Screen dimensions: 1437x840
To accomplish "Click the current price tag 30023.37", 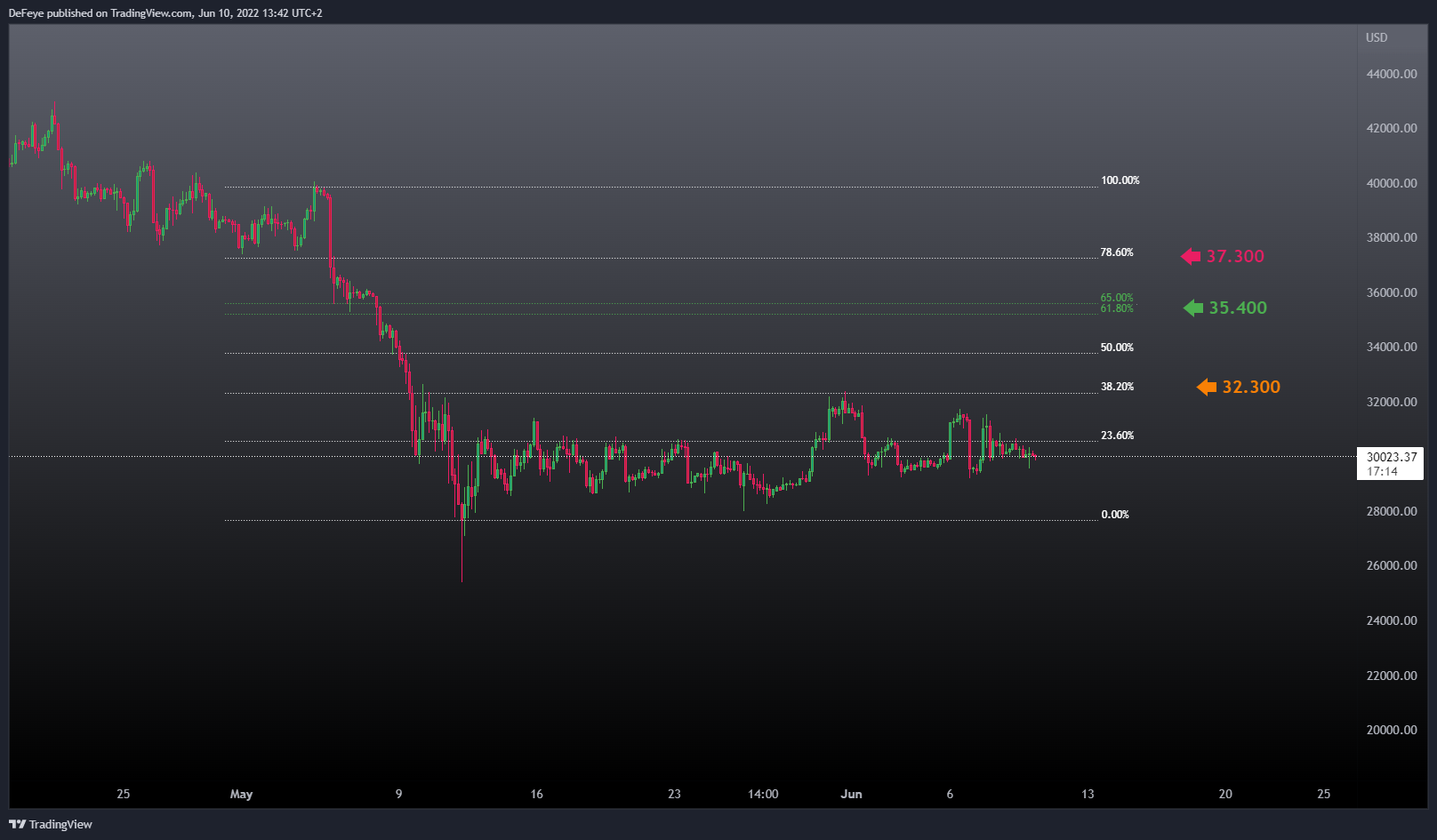I will (x=1390, y=464).
